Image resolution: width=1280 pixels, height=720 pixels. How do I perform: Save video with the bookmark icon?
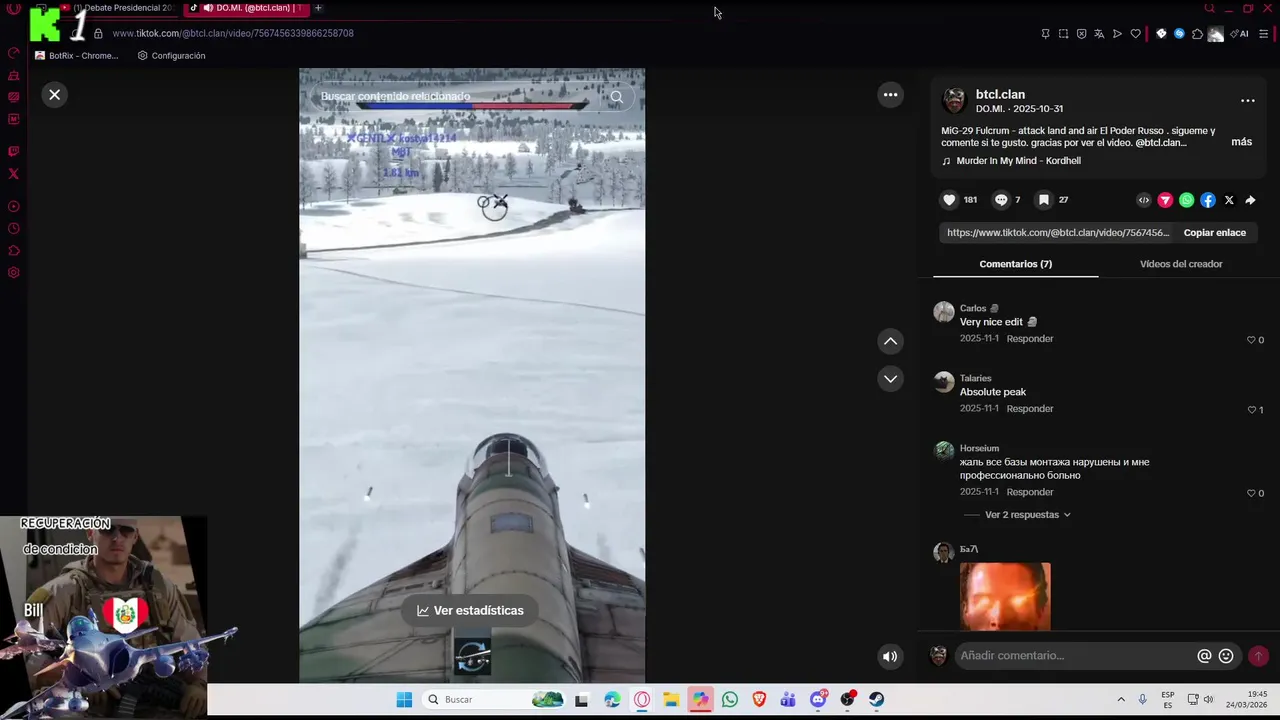tap(1043, 200)
